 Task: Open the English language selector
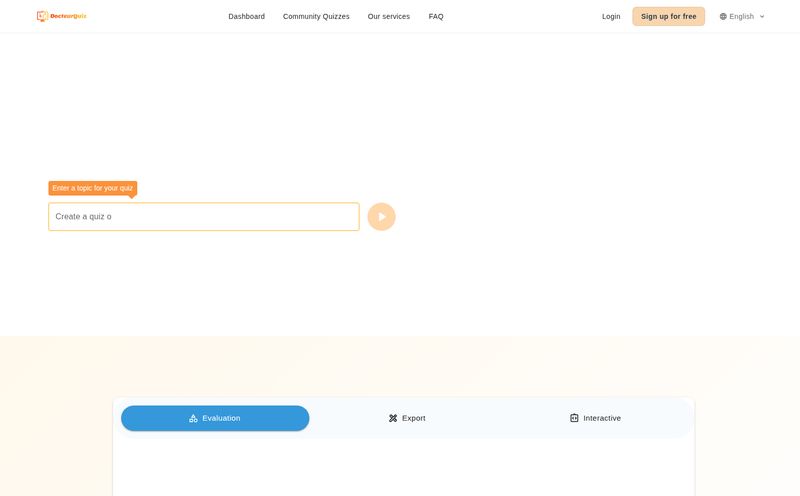click(741, 16)
